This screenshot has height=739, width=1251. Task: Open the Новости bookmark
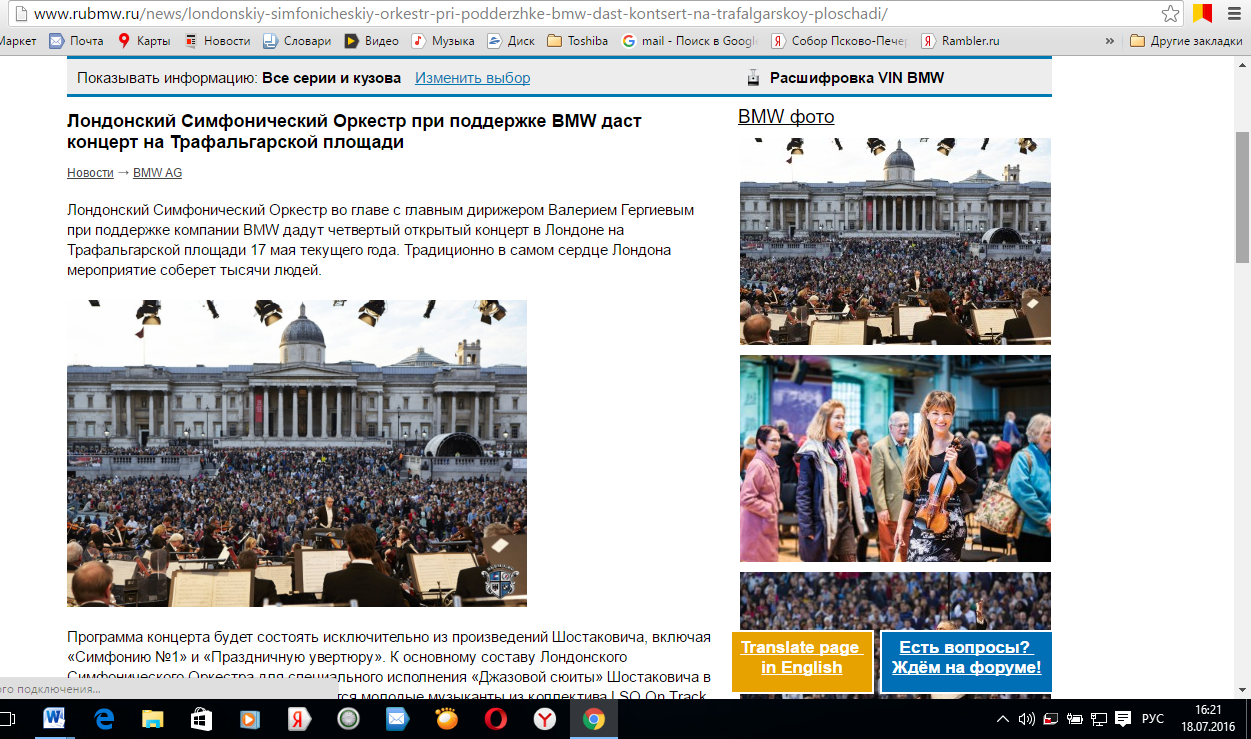(x=217, y=41)
